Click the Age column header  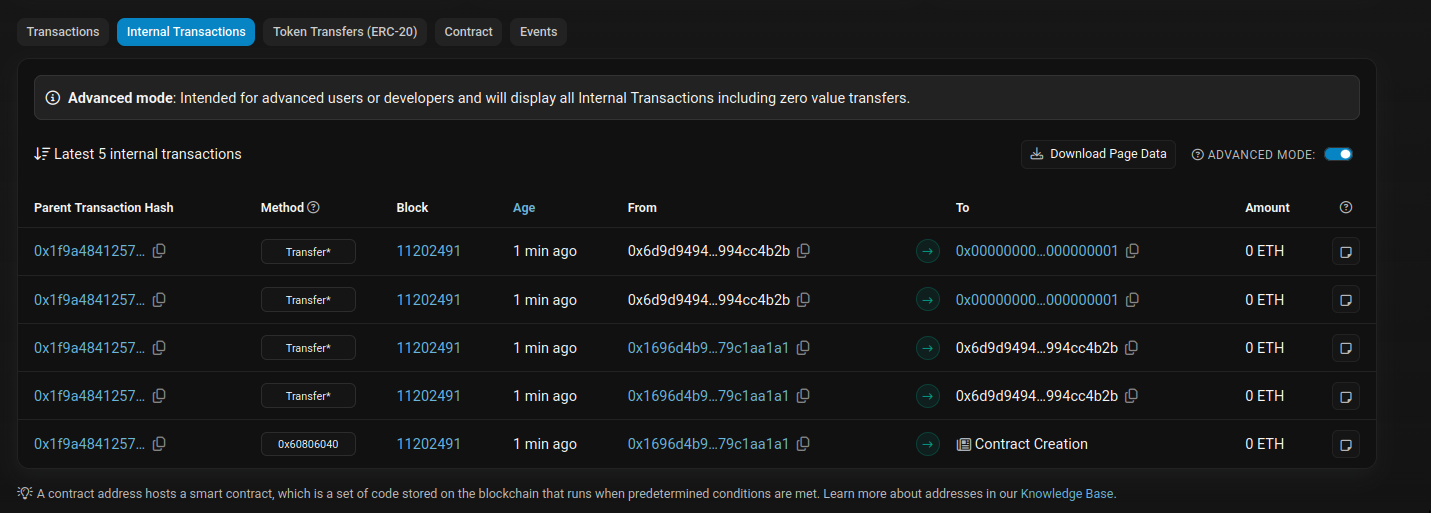point(524,208)
